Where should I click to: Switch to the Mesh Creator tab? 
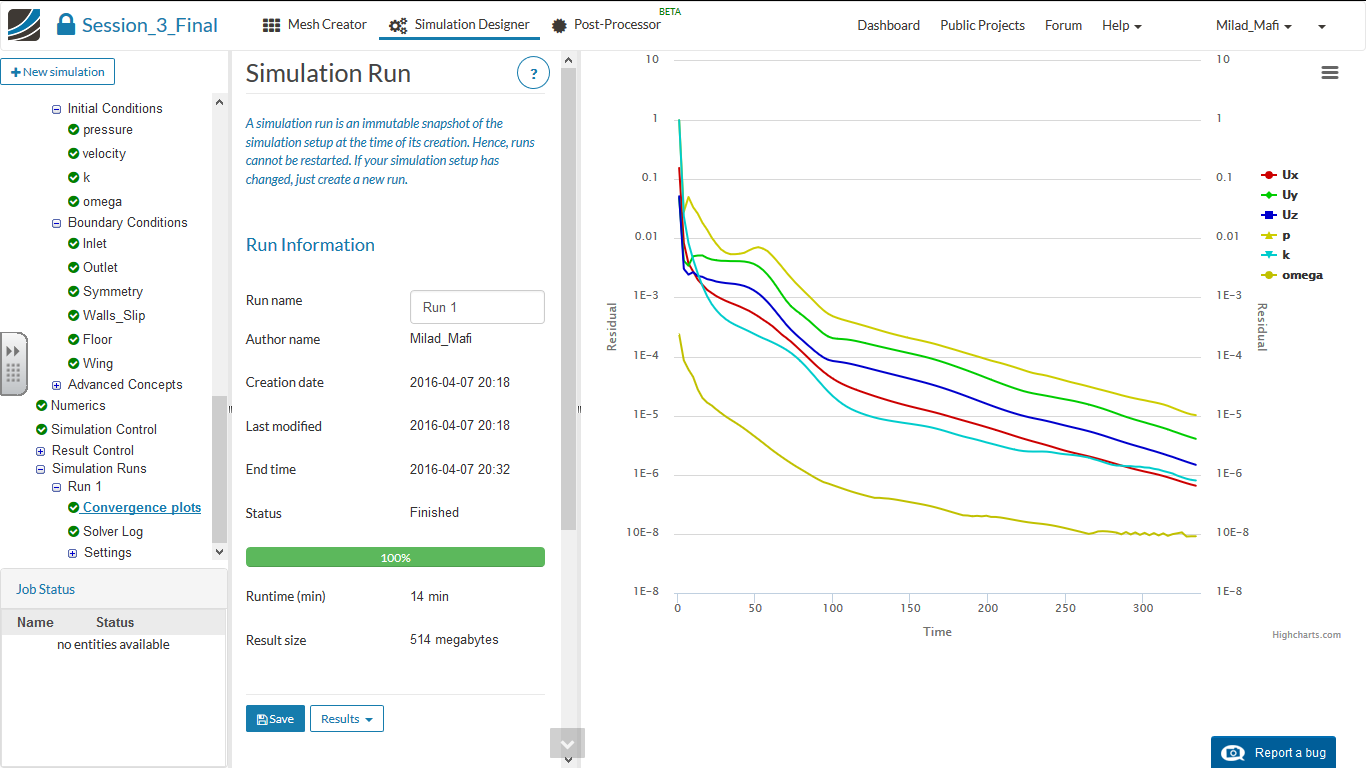(x=314, y=25)
